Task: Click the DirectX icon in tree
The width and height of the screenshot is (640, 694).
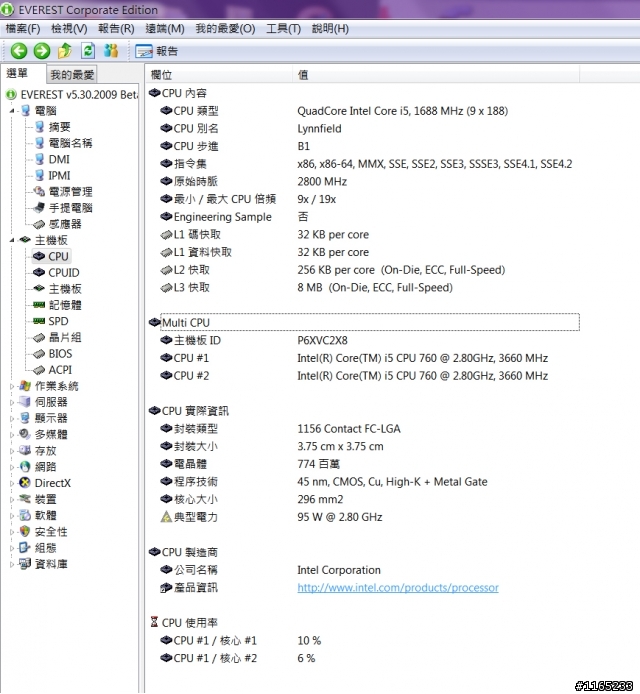Action: 25,483
